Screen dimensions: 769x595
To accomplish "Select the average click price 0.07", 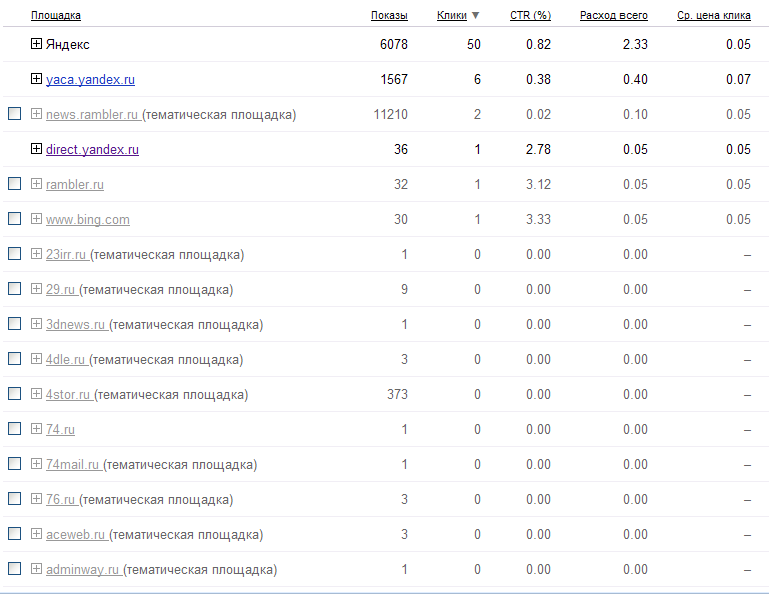I will point(738,79).
